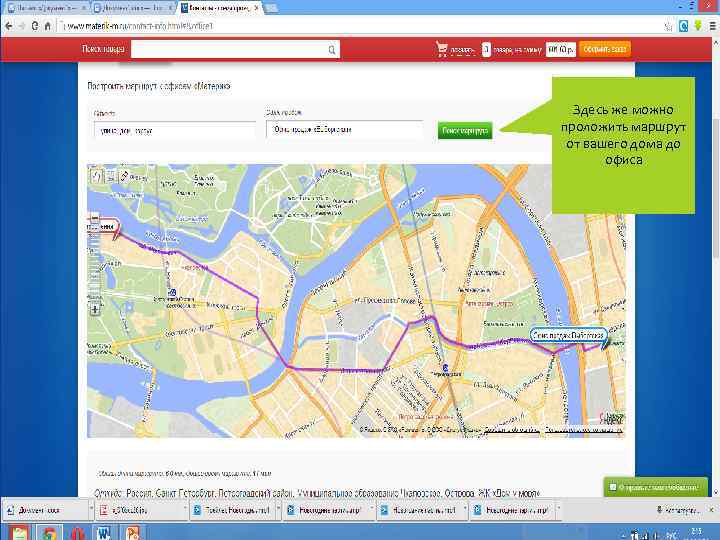The width and height of the screenshot is (720, 540).
Task: Open the downloaded docx document
Action: tap(45, 510)
